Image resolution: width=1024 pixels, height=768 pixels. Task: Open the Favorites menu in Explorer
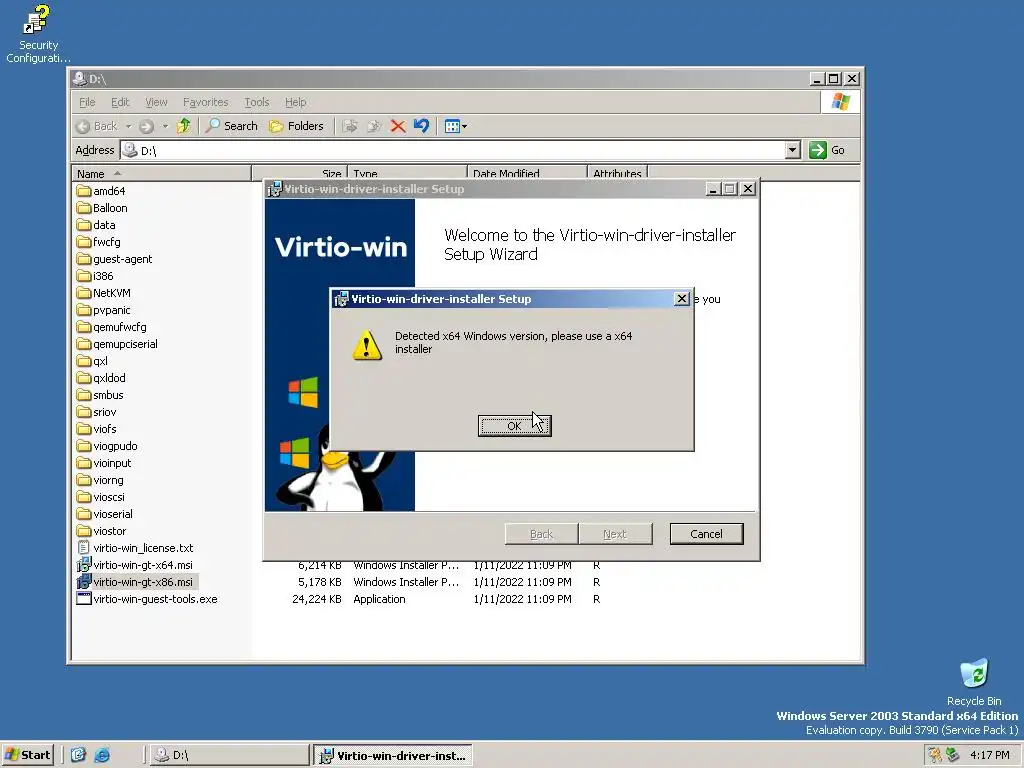[206, 102]
